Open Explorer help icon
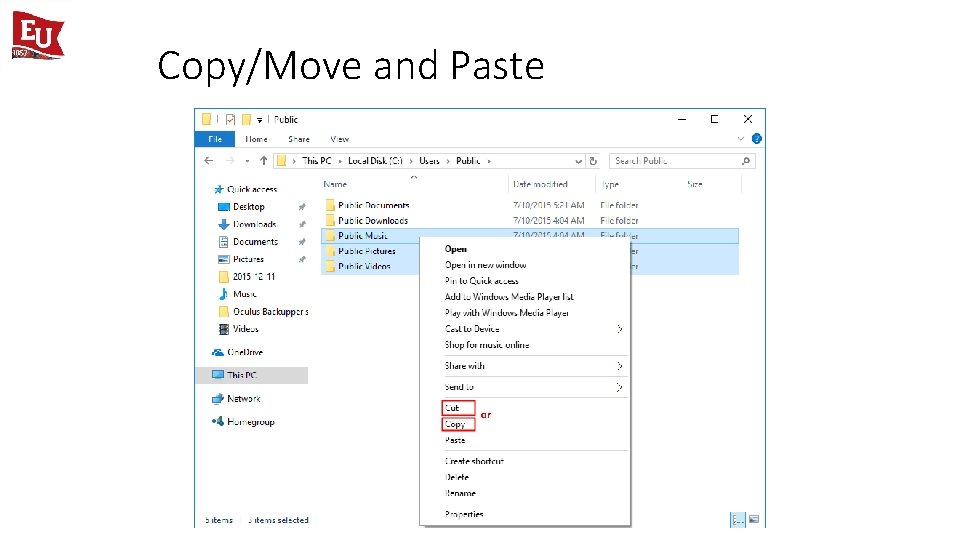960x540 pixels. pyautogui.click(x=757, y=138)
